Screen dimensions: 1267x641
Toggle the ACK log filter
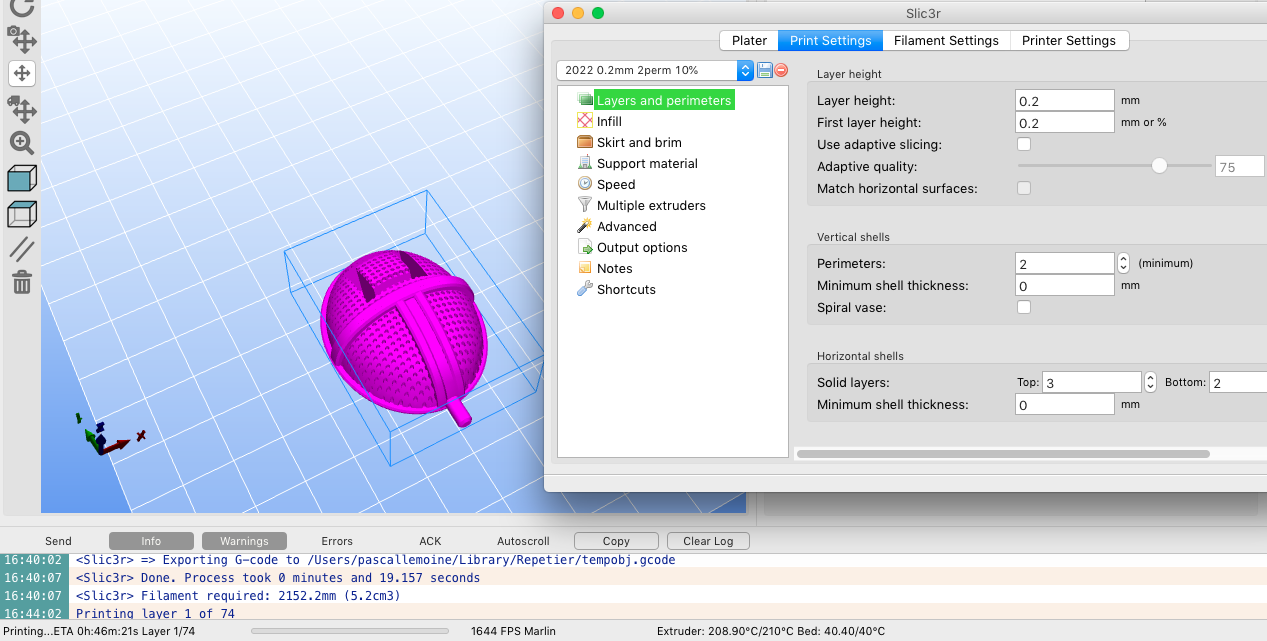430,541
